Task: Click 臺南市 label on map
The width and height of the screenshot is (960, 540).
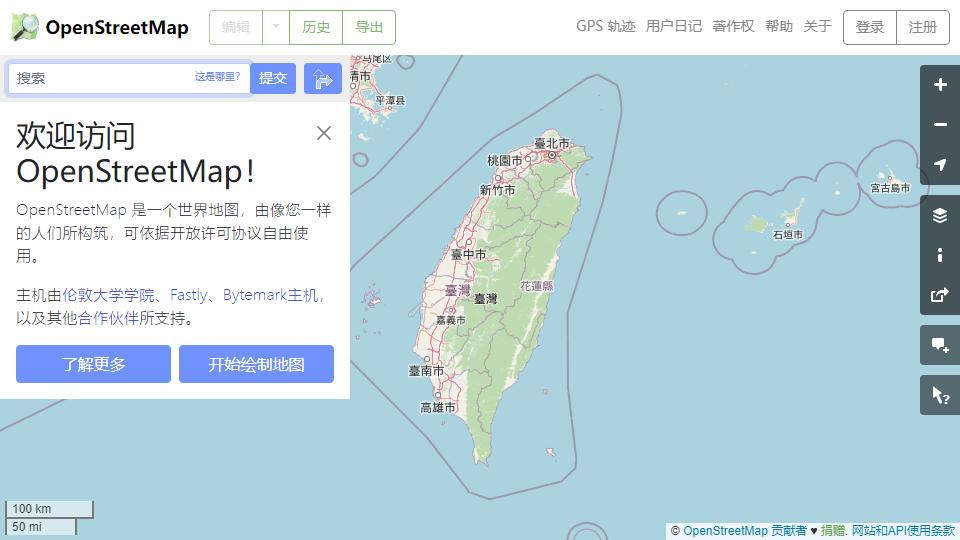Action: coord(426,371)
